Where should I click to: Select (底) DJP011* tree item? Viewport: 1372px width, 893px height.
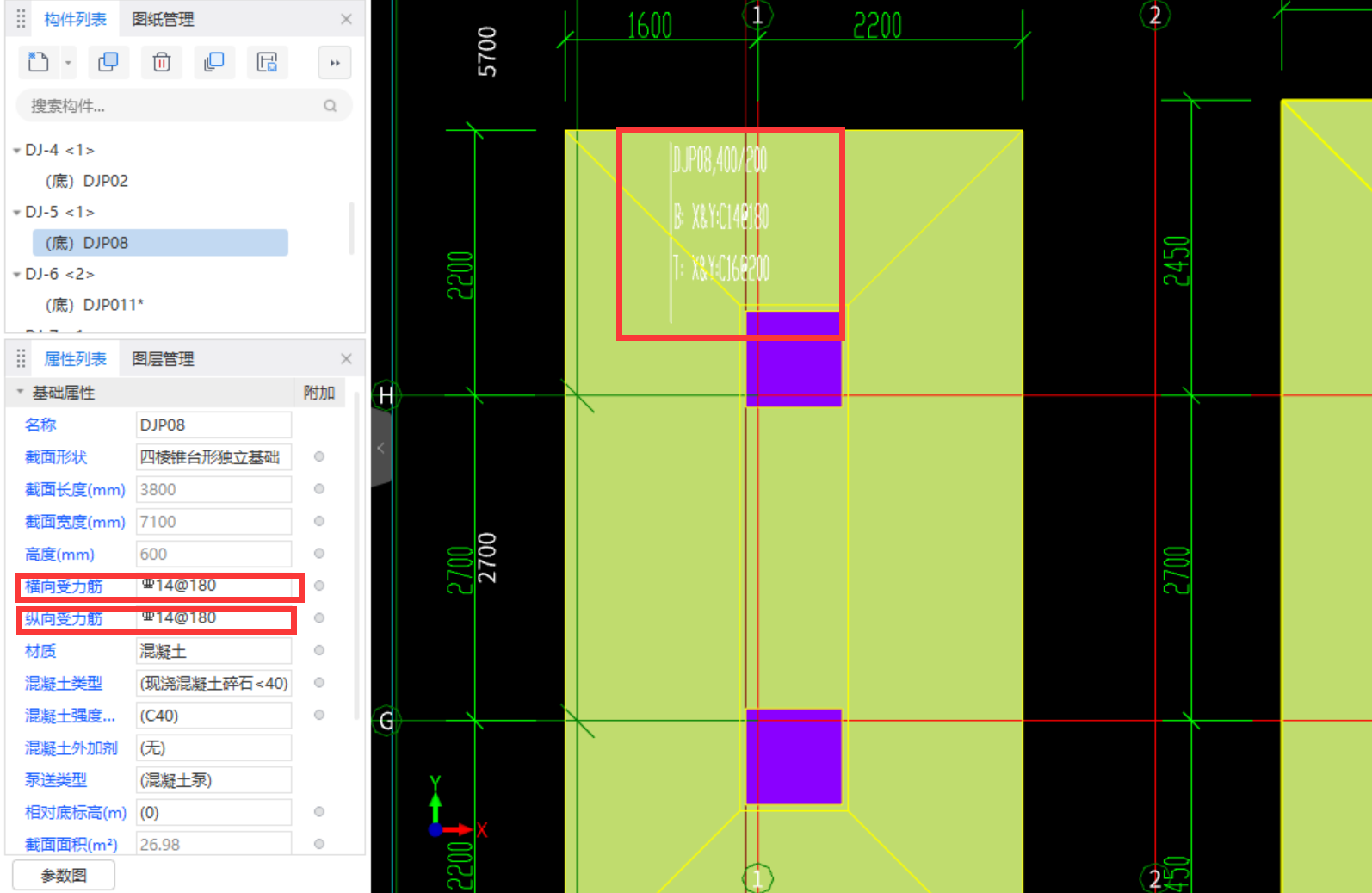pos(94,305)
